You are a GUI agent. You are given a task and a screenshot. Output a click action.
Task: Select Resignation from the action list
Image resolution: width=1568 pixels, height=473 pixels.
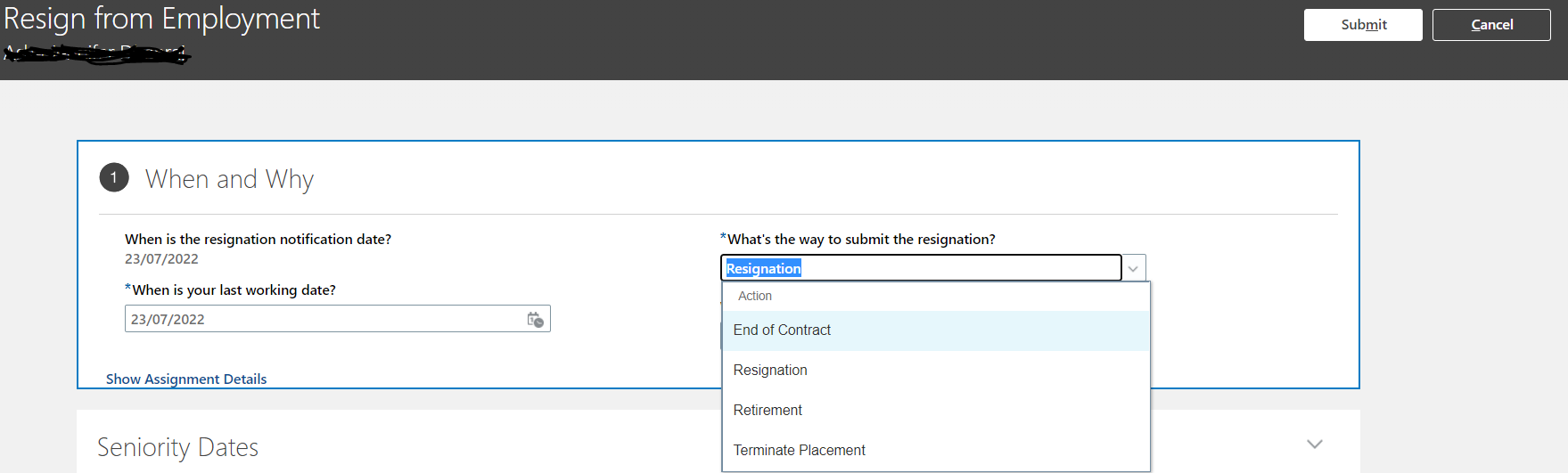tap(936, 371)
